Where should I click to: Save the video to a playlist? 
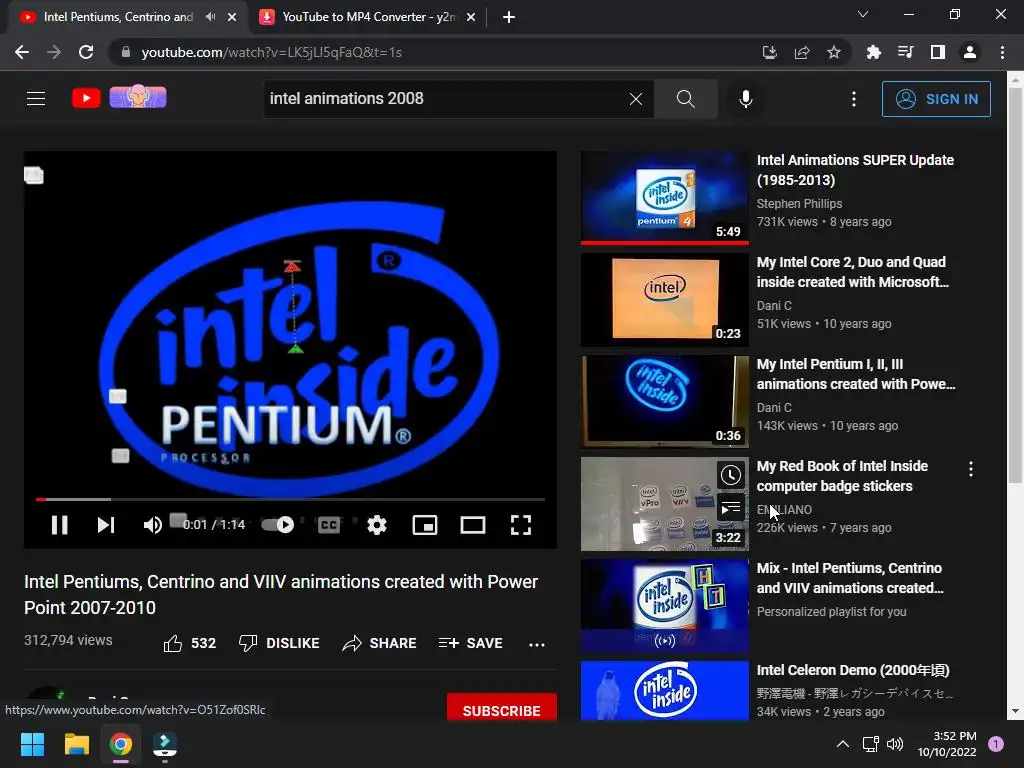[x=471, y=643]
